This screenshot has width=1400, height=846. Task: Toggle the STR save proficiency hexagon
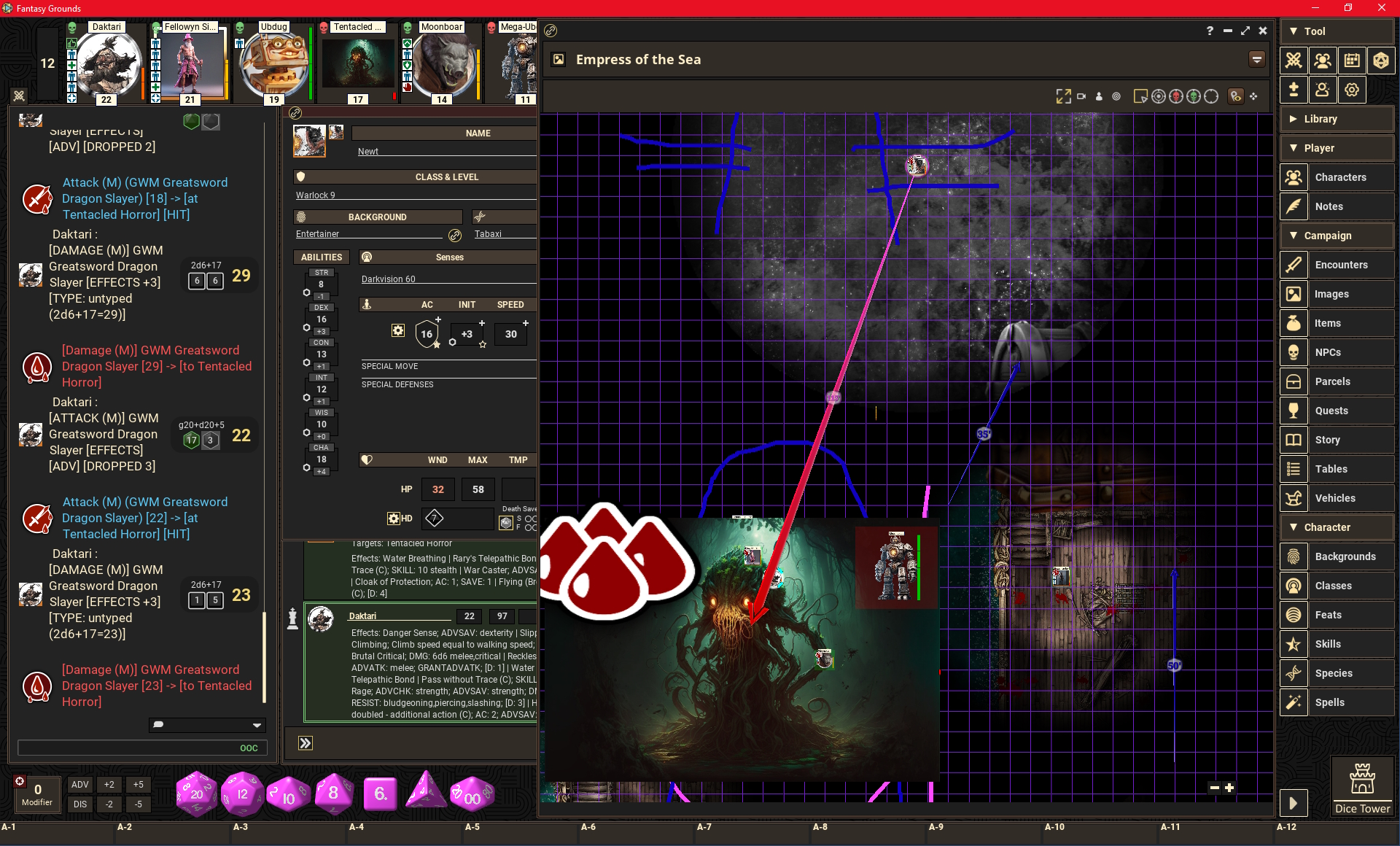306,292
